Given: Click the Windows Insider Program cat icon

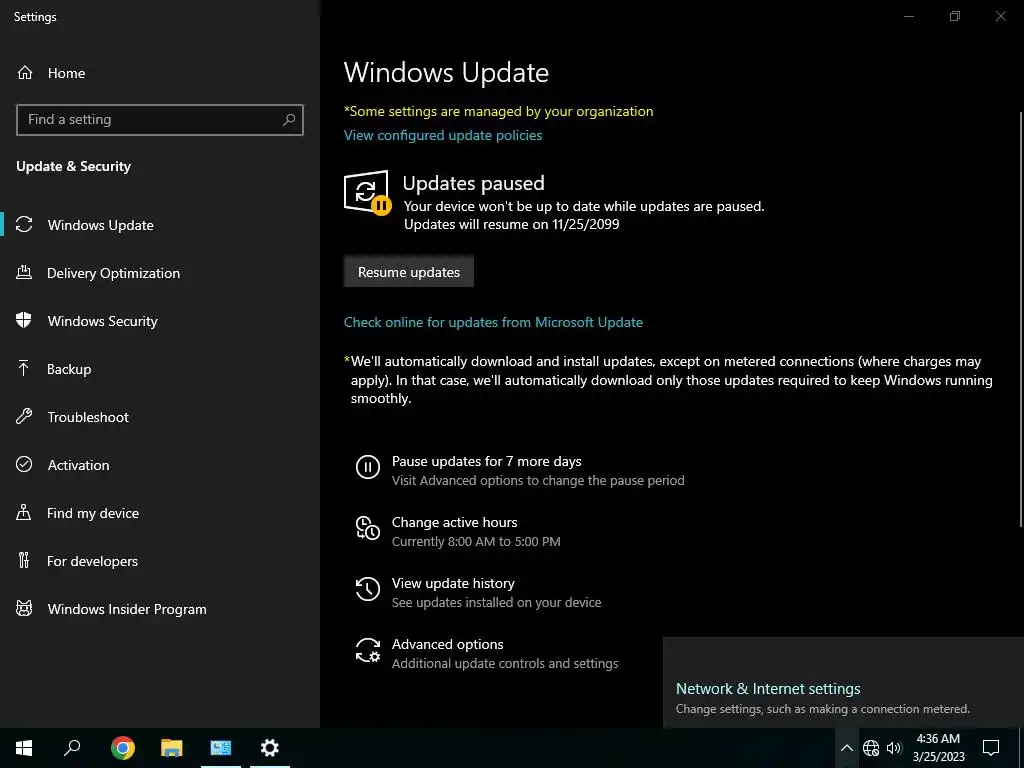Looking at the screenshot, I should (x=24, y=609).
